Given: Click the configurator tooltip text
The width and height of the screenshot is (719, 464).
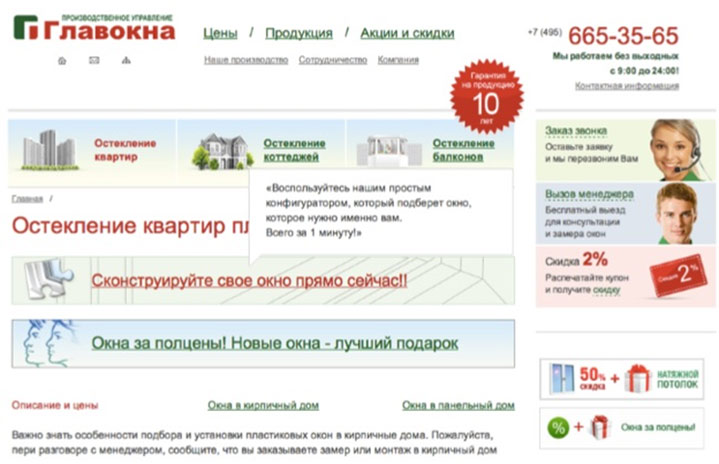Looking at the screenshot, I should coord(369,210).
